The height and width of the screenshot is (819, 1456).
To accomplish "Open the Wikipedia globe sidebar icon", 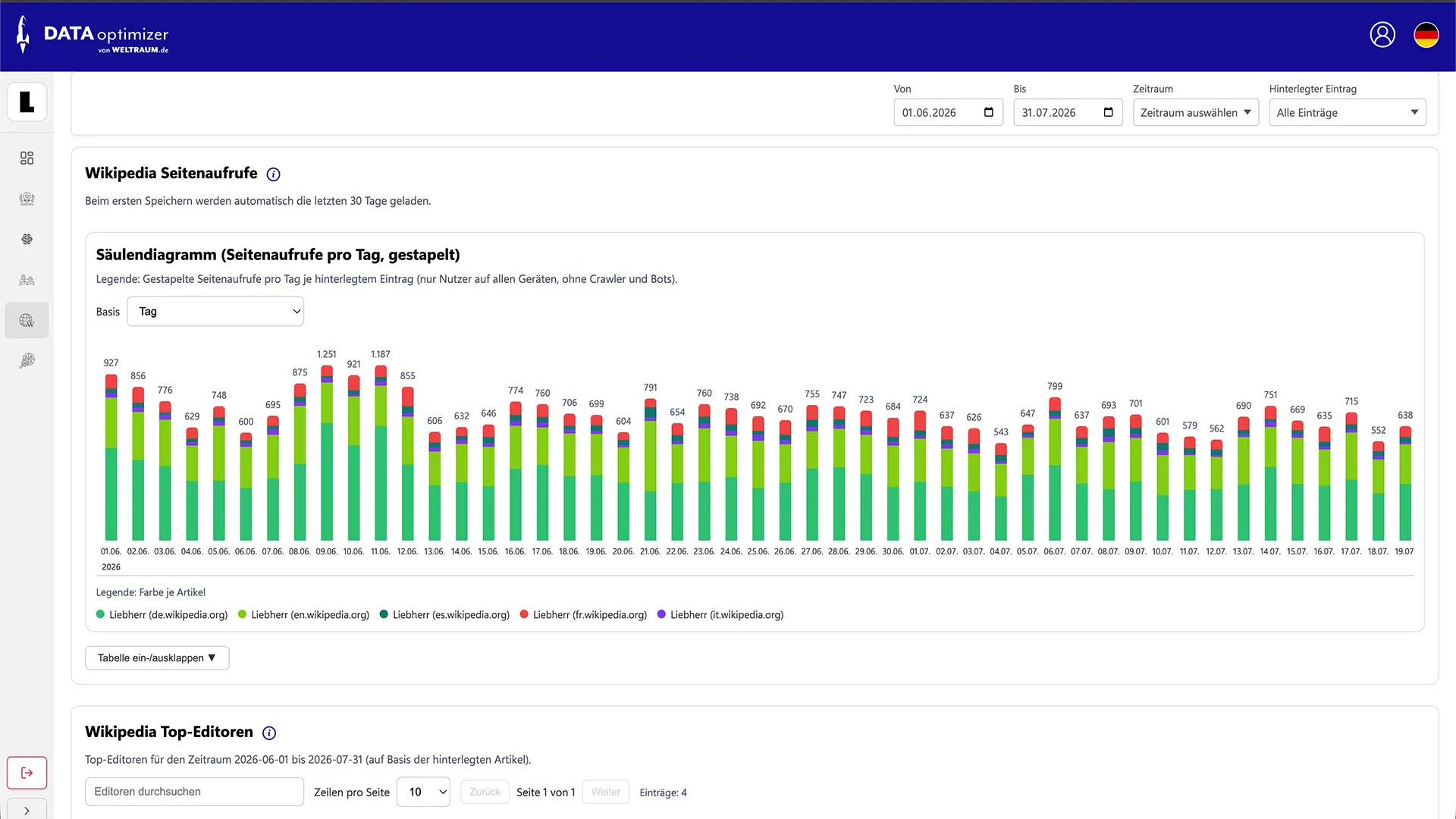I will click(x=27, y=320).
